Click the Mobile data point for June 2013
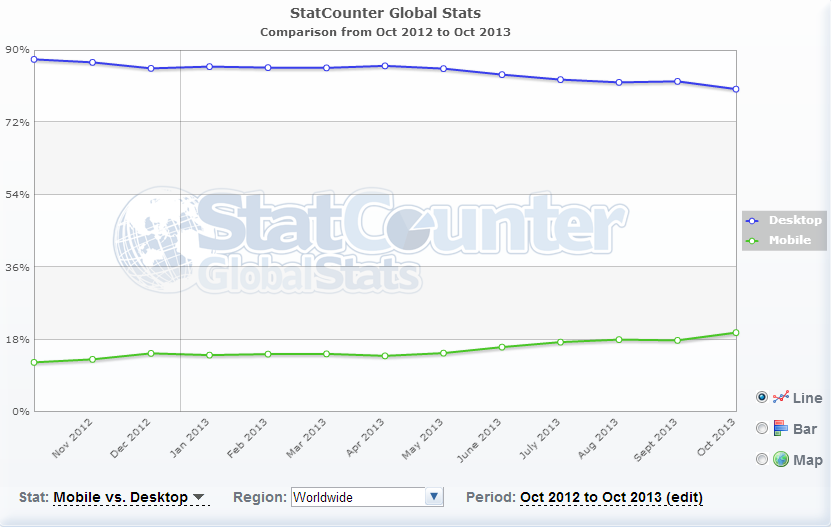The image size is (831, 527). tap(502, 347)
